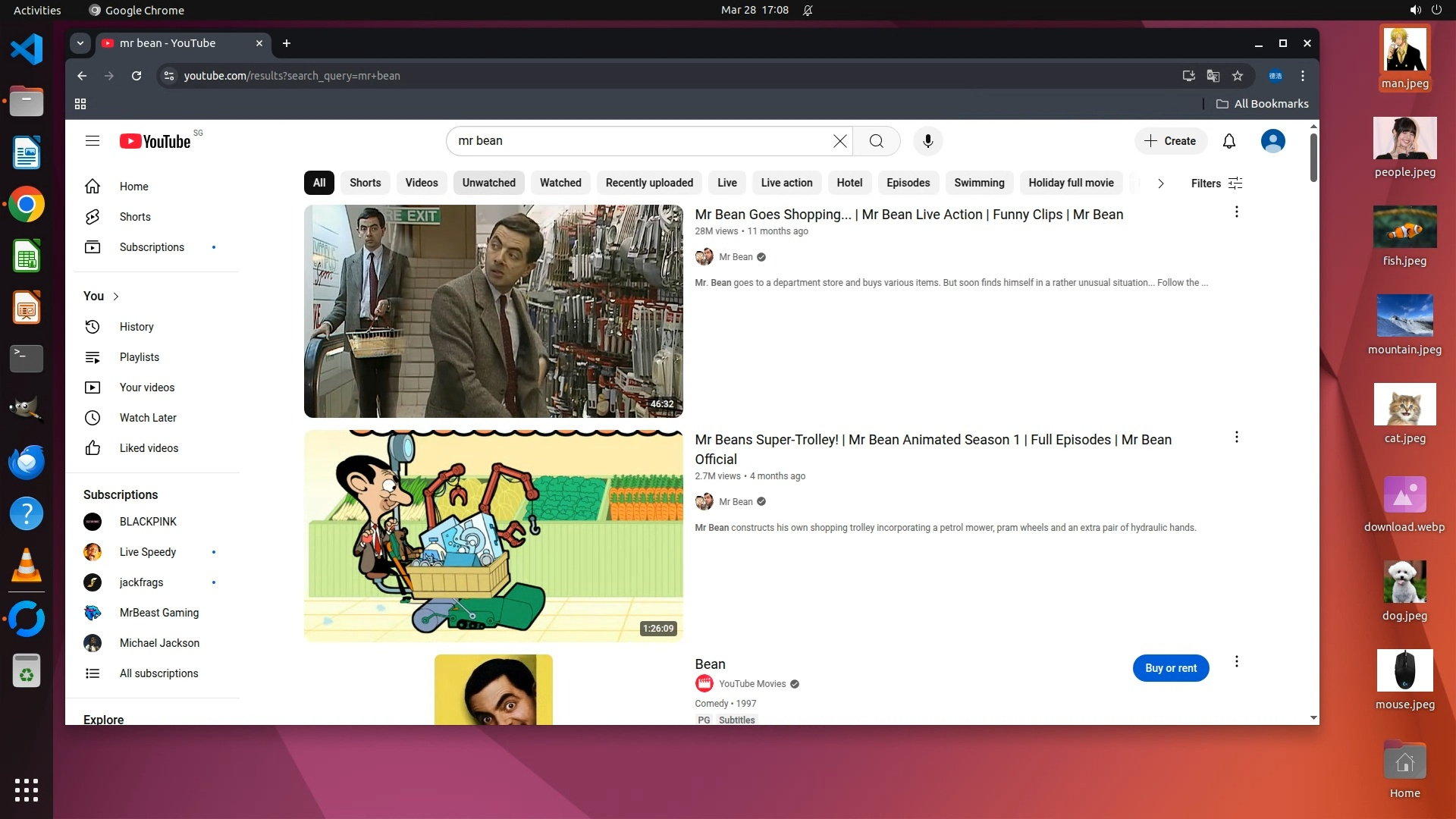
Task: Open YouTube notifications bell
Action: (x=1228, y=141)
